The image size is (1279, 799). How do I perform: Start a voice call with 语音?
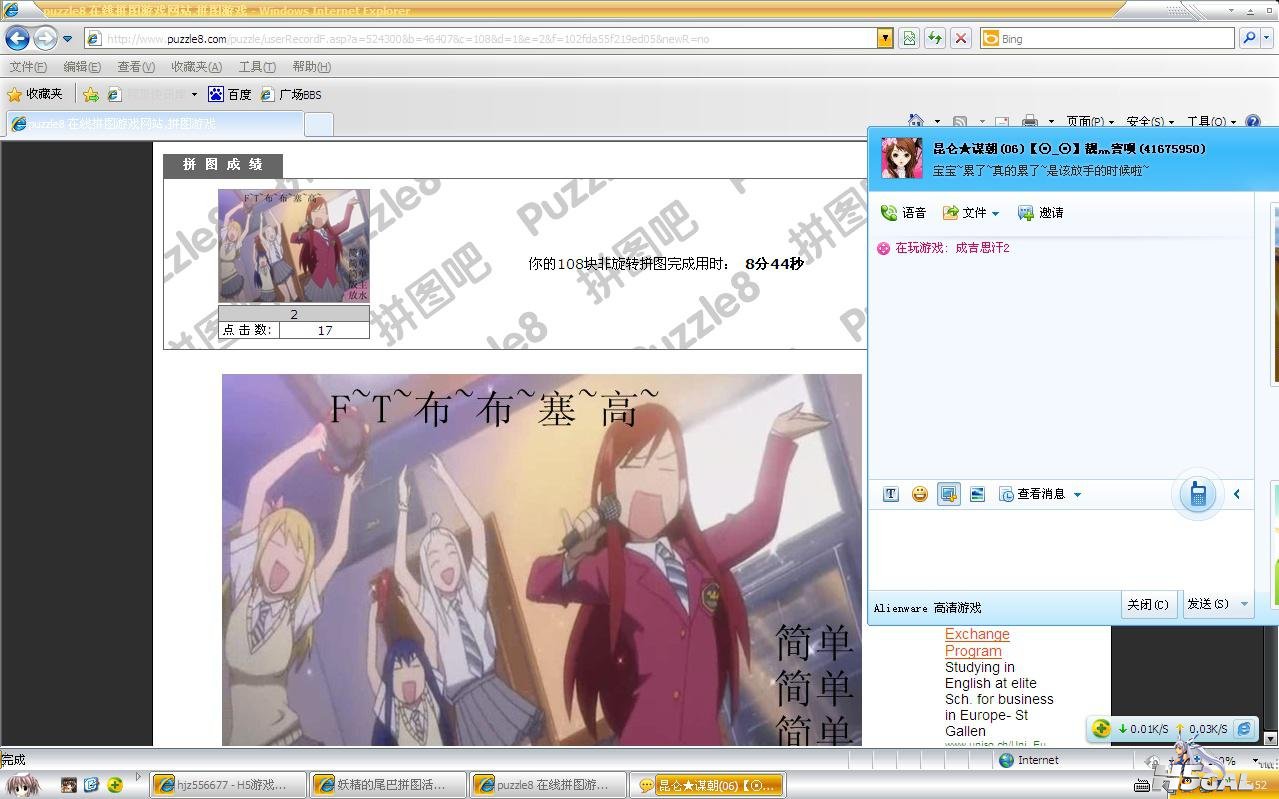coord(903,213)
